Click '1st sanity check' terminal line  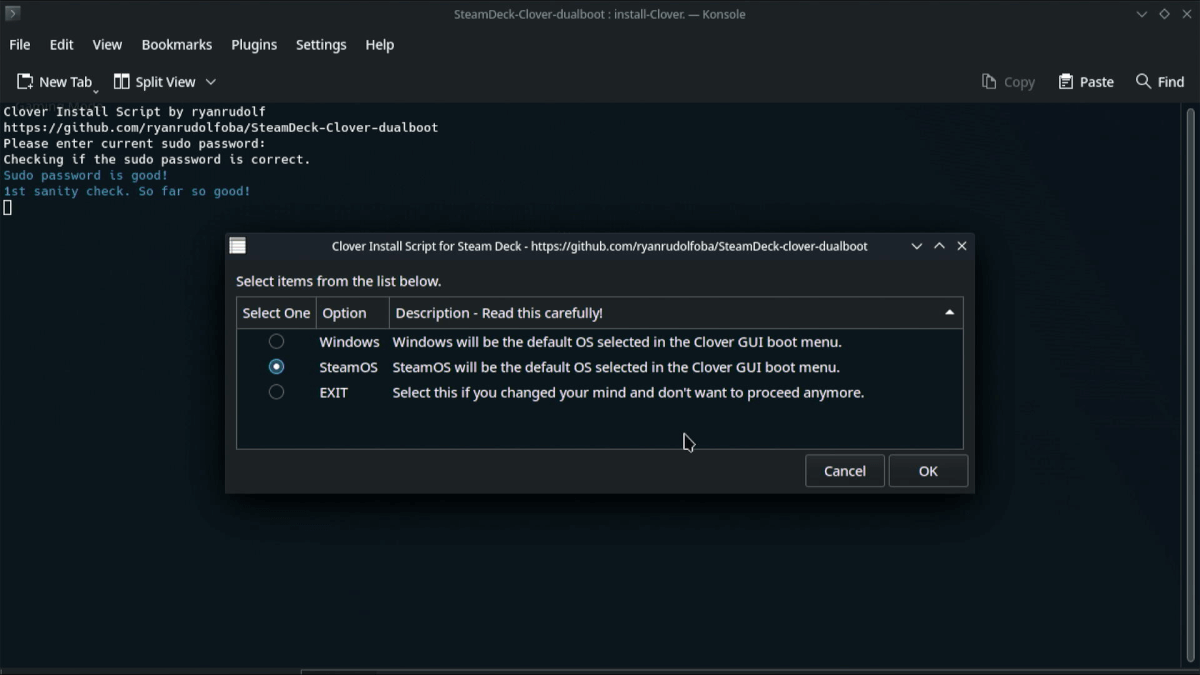pyautogui.click(x=127, y=191)
